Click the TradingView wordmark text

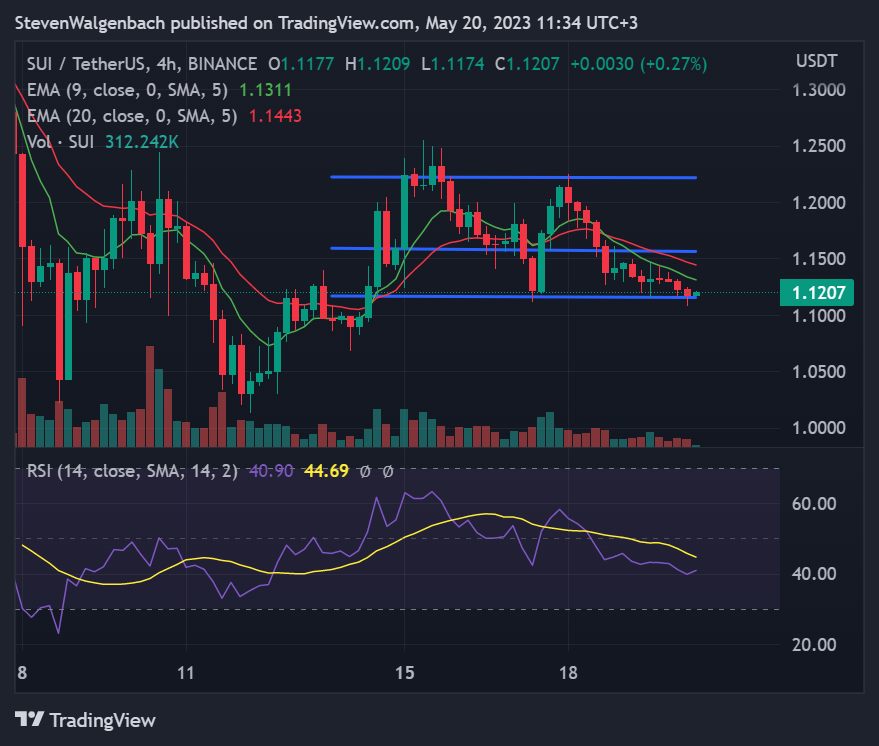point(103,720)
